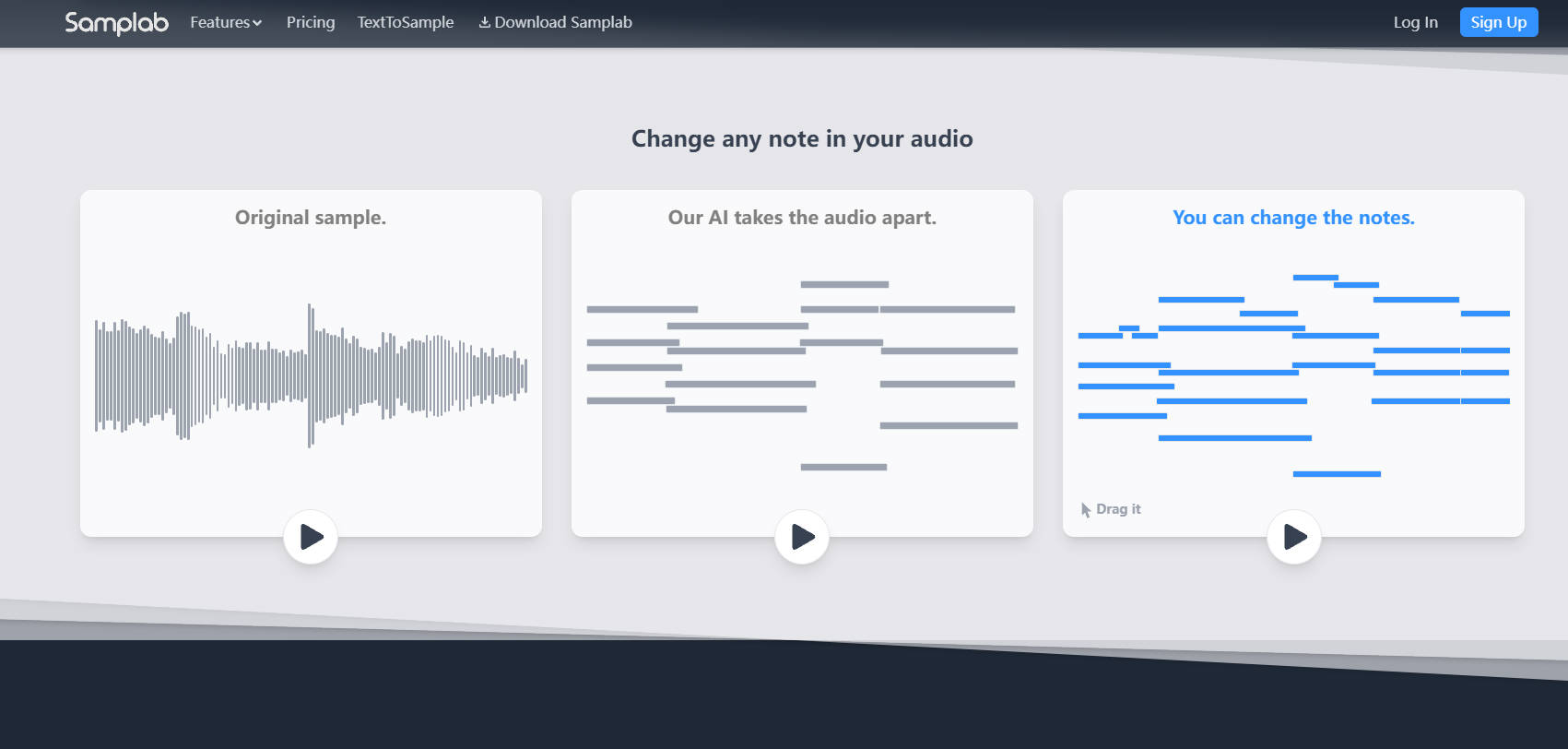Click the 'You can change the notes.' heading

pos(1293,218)
